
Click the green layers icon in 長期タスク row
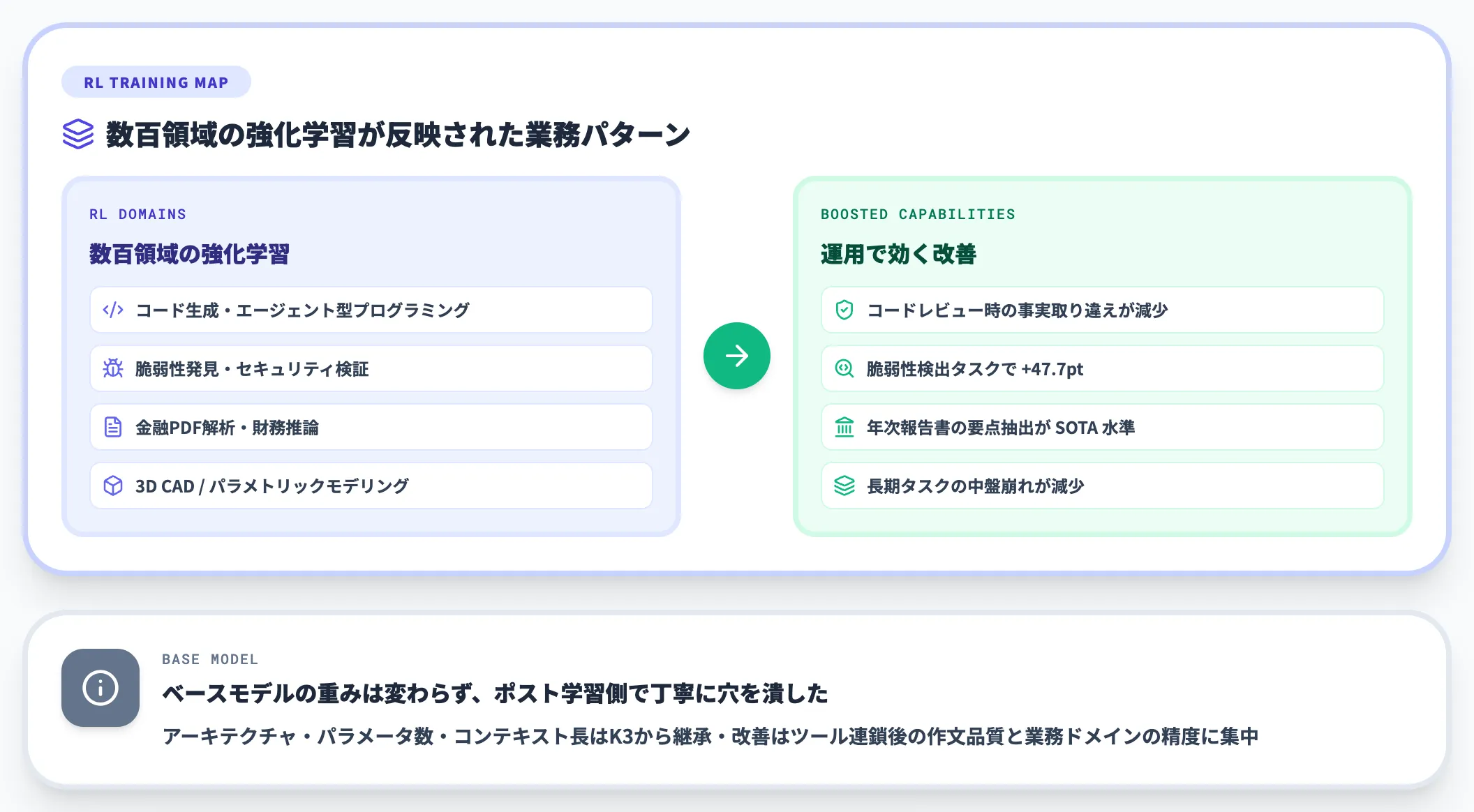click(x=844, y=486)
